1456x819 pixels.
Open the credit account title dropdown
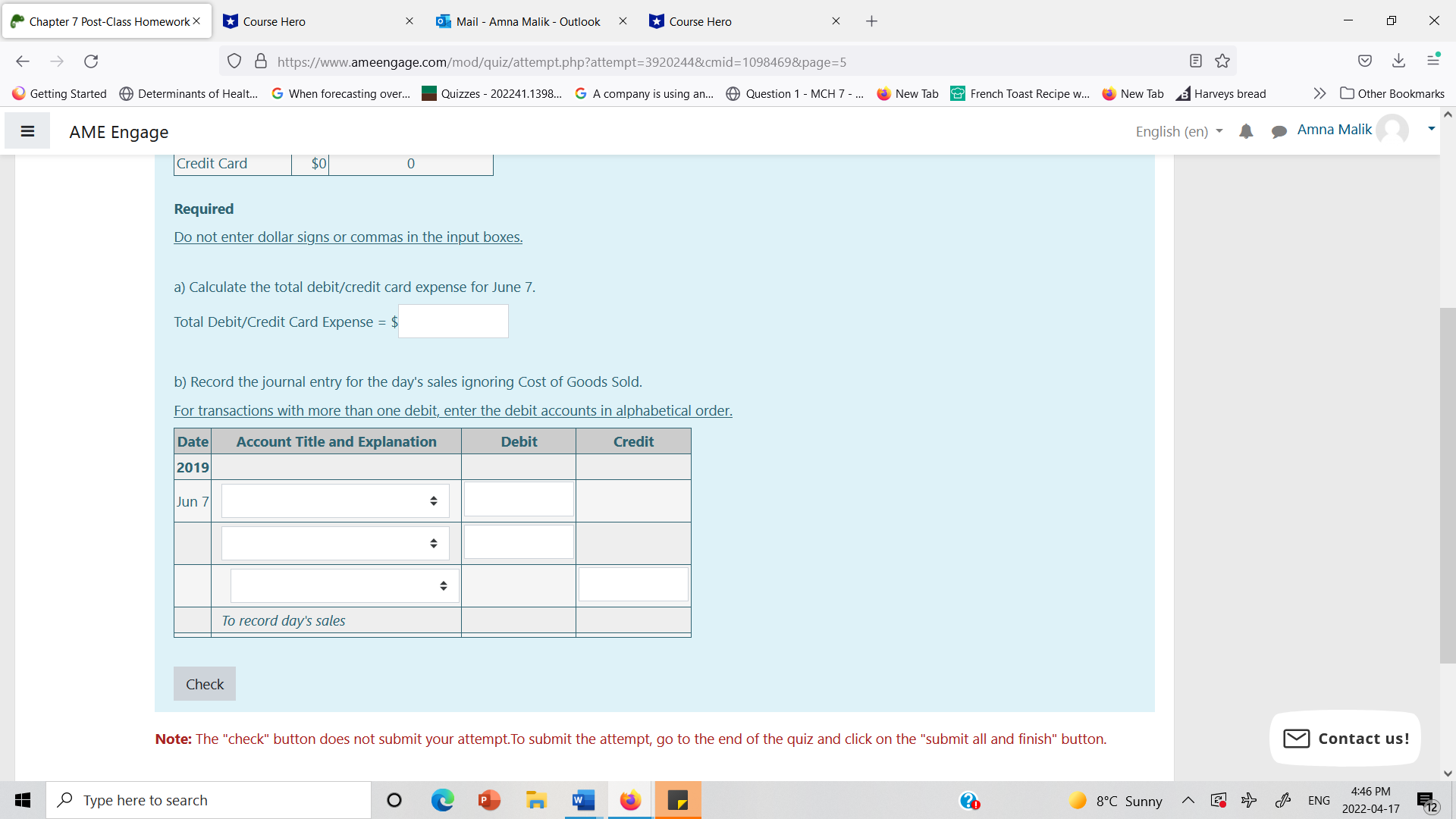tap(344, 586)
